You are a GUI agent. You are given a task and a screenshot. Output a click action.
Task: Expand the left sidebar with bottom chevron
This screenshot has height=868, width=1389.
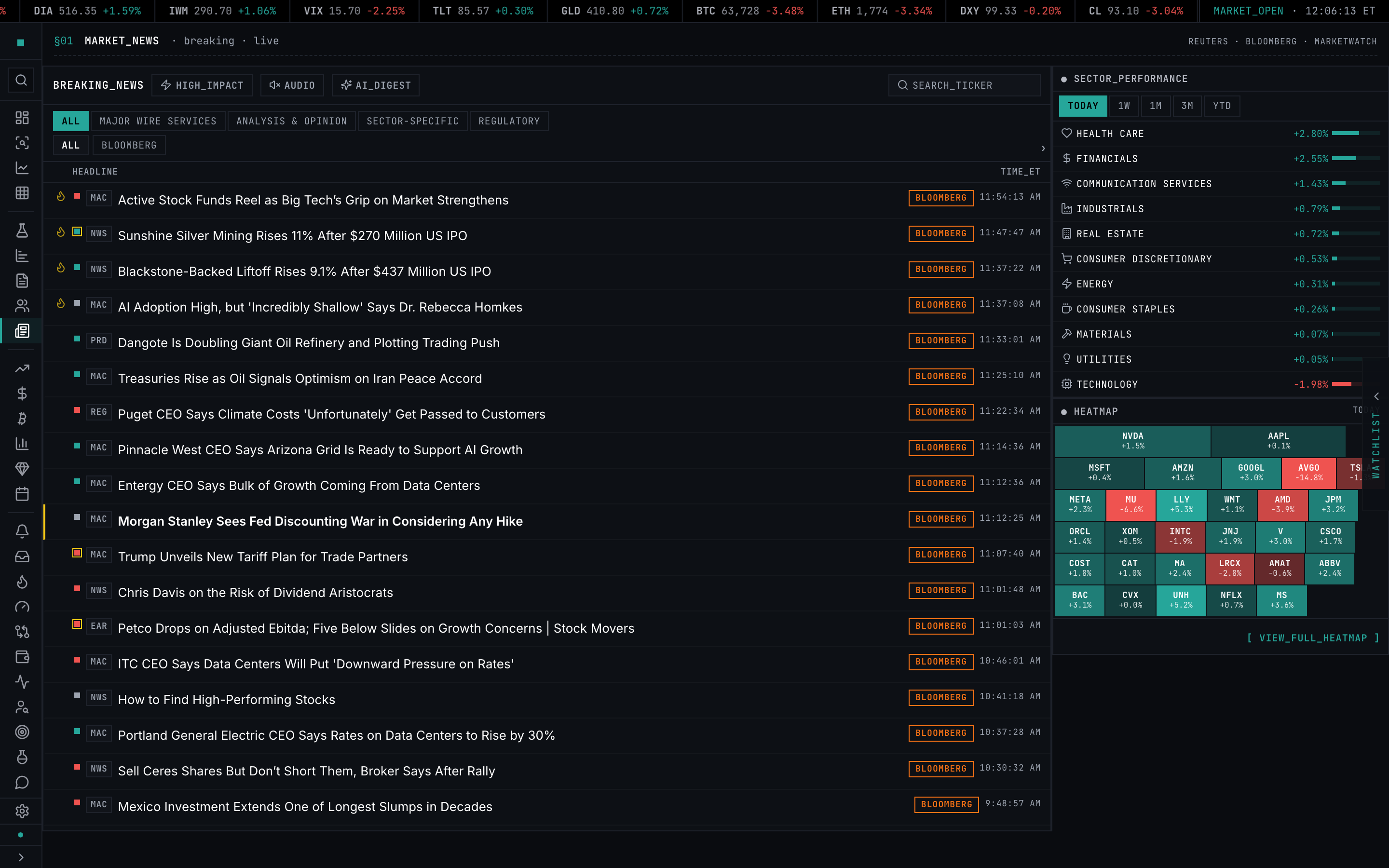(21, 857)
